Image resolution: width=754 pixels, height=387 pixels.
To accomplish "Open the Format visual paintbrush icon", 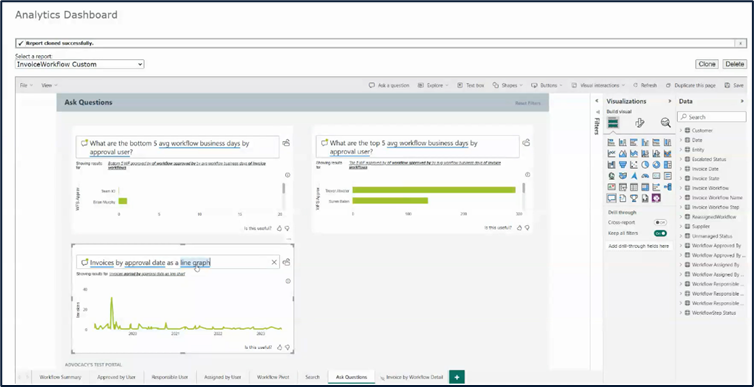I will (639, 123).
